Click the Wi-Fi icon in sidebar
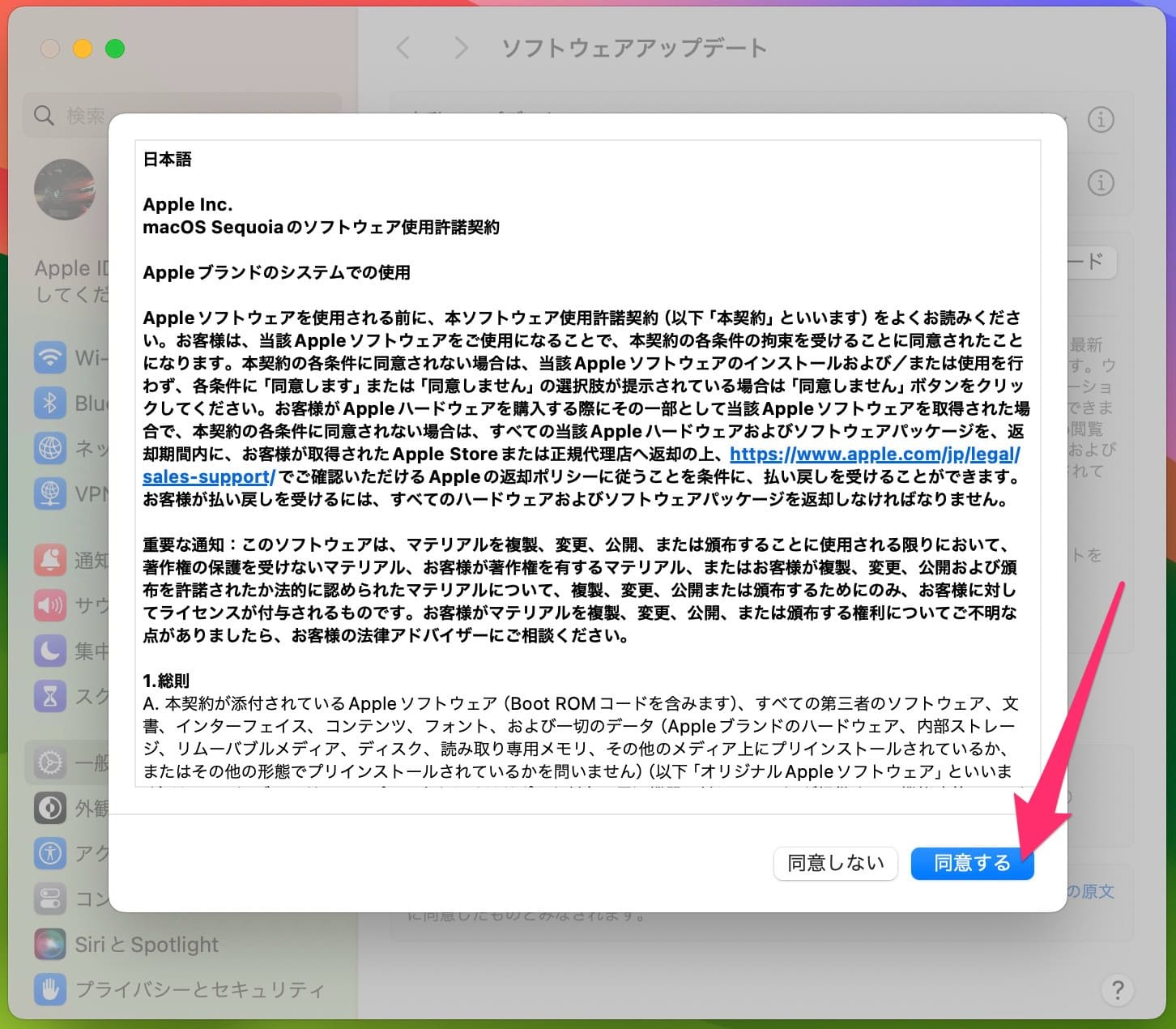The width and height of the screenshot is (1176, 1029). pos(50,357)
